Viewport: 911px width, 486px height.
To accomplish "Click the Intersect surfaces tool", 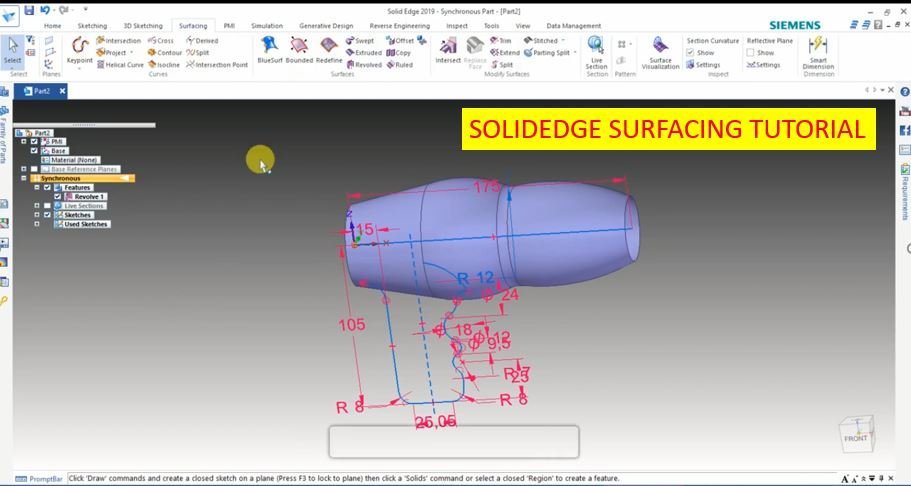I will coord(448,49).
